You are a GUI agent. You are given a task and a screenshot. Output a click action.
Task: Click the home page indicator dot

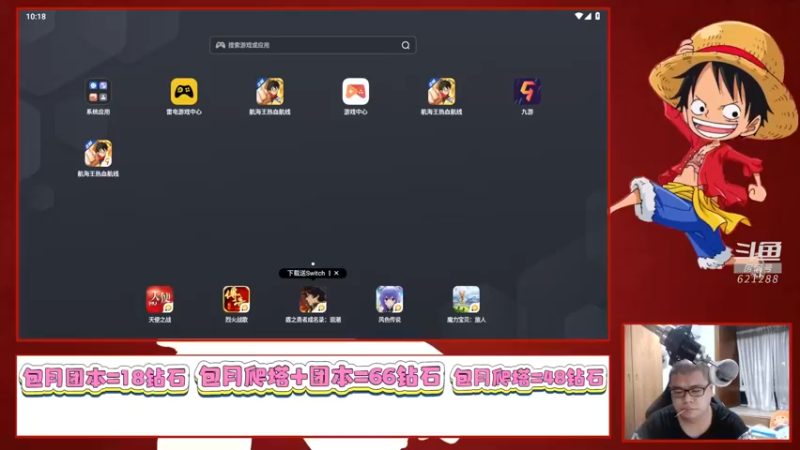click(x=313, y=264)
